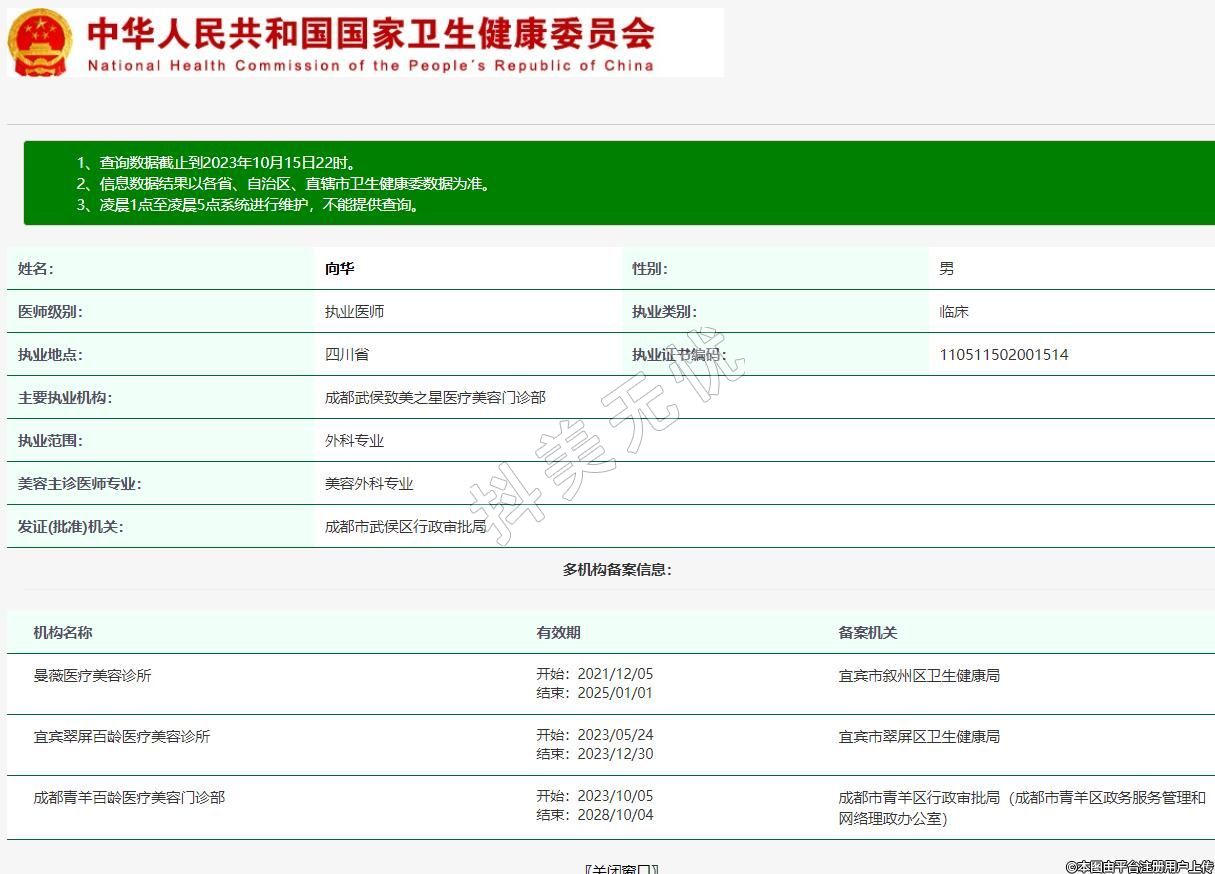The width and height of the screenshot is (1215, 874).
Task: Click the 美容外科专业 specialty value
Action: [369, 484]
